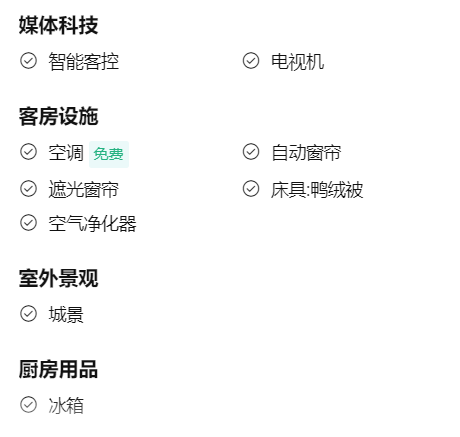Select the 媒体科技 section heading
460x437 pixels.
58,25
